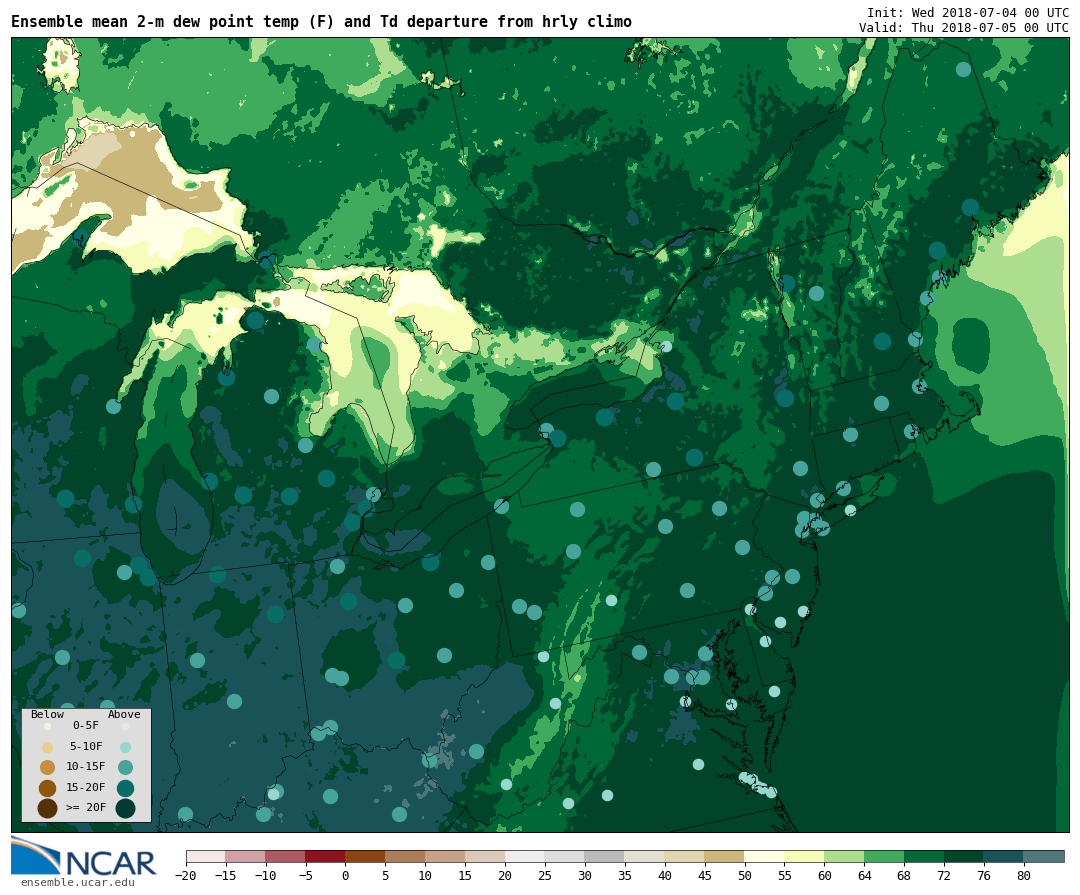Pick the dusty pink -15 to -10 colorbar swatch
The image size is (1080, 895).
[x=245, y=856]
